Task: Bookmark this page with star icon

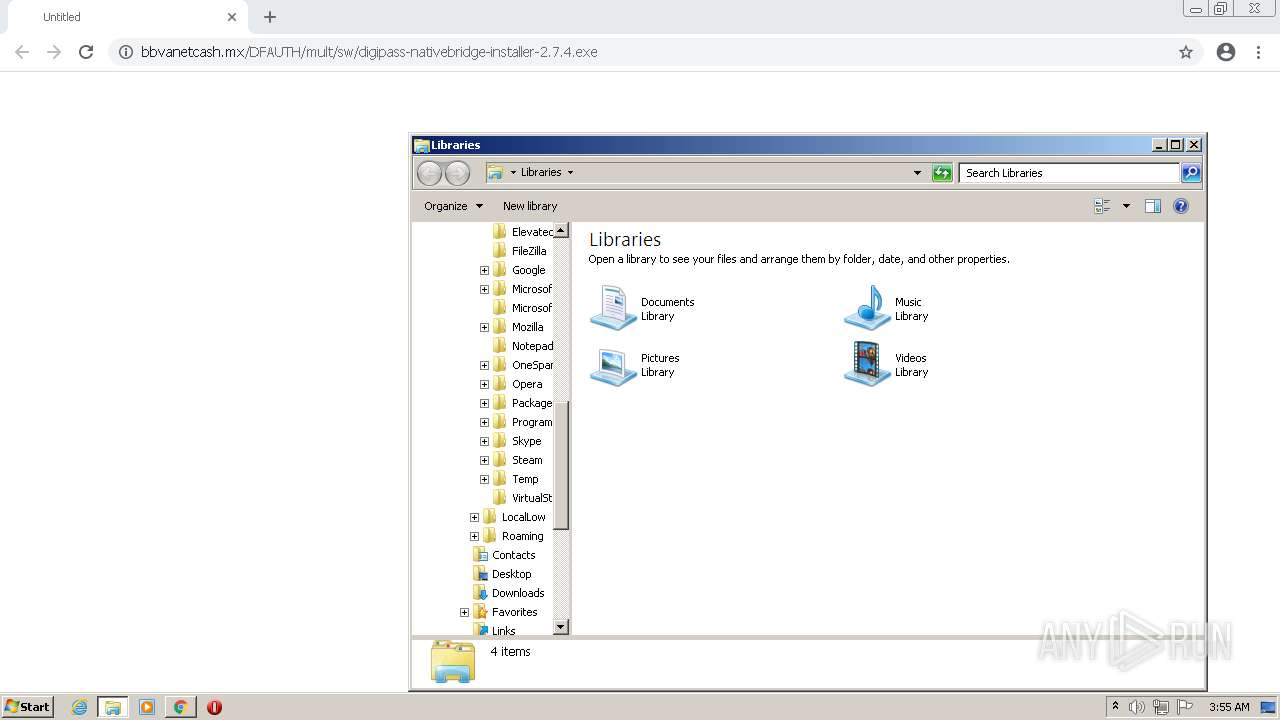Action: [1186, 52]
